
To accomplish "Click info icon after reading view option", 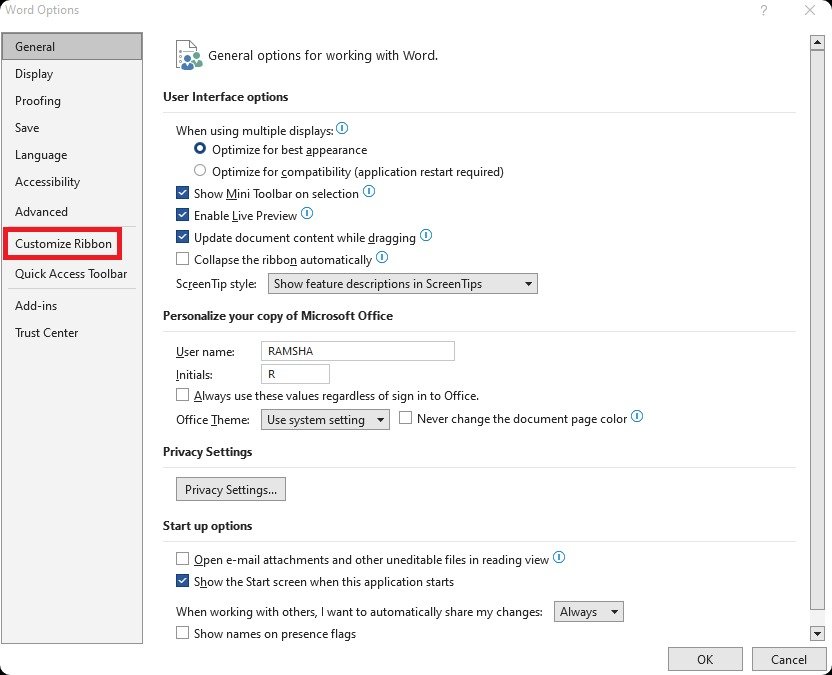I will coord(559,557).
